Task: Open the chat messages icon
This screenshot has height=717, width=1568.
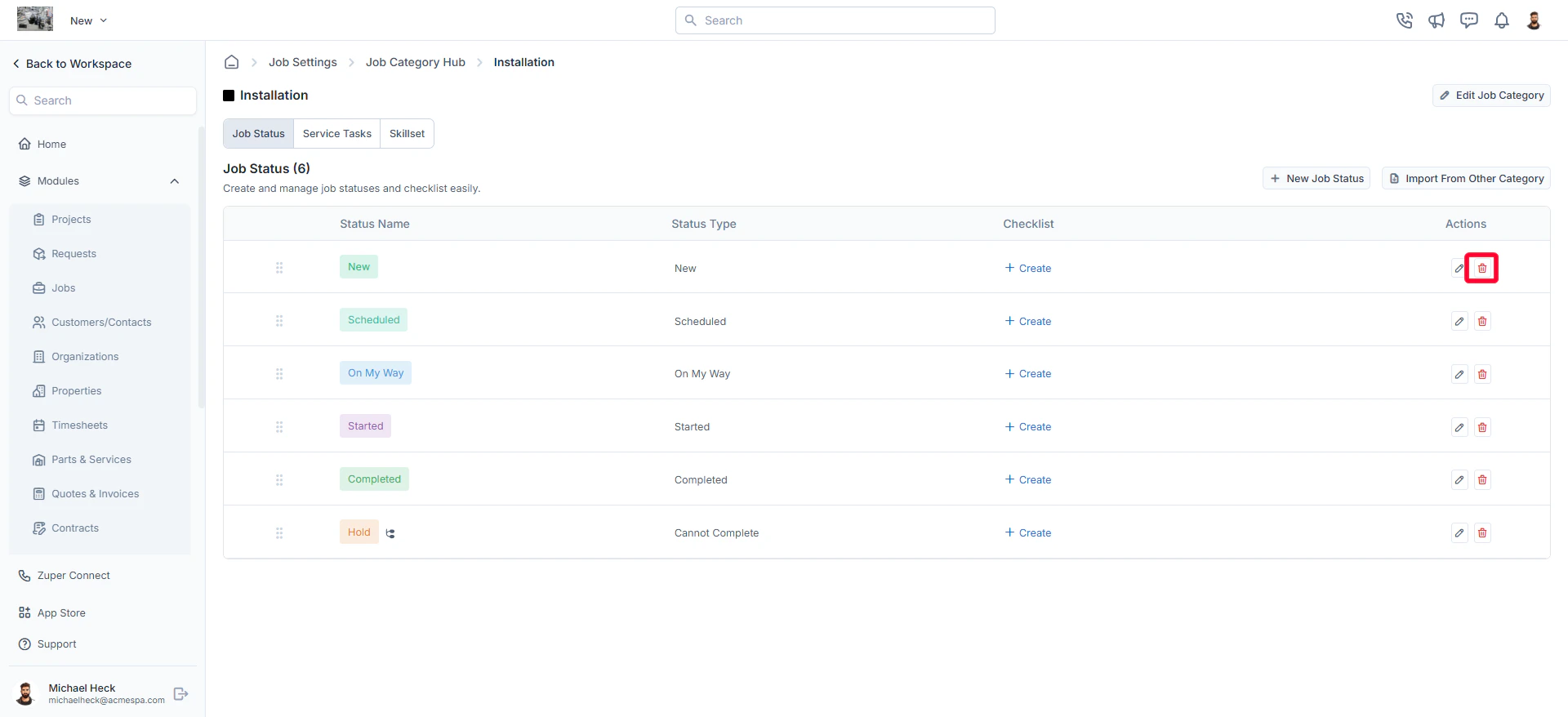Action: pyautogui.click(x=1469, y=20)
